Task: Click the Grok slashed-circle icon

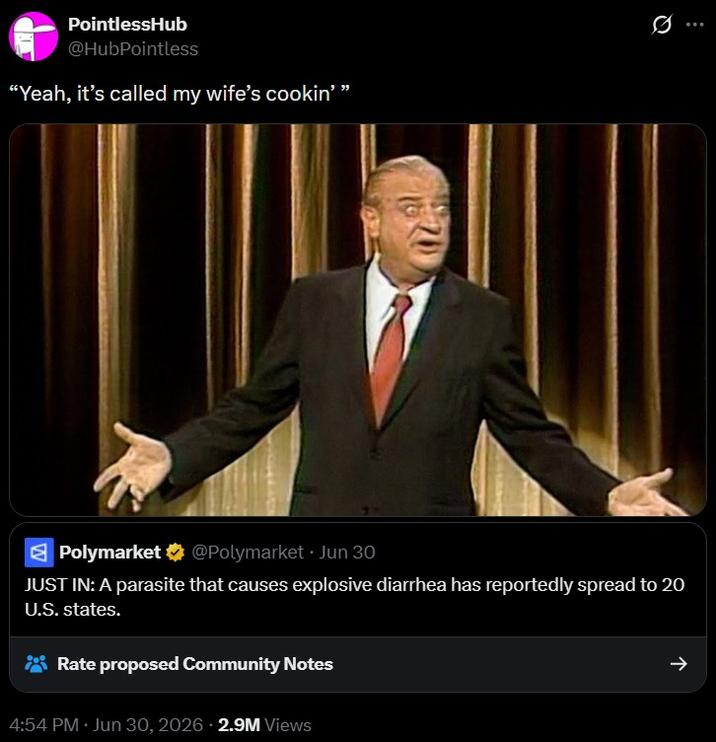Action: [661, 25]
